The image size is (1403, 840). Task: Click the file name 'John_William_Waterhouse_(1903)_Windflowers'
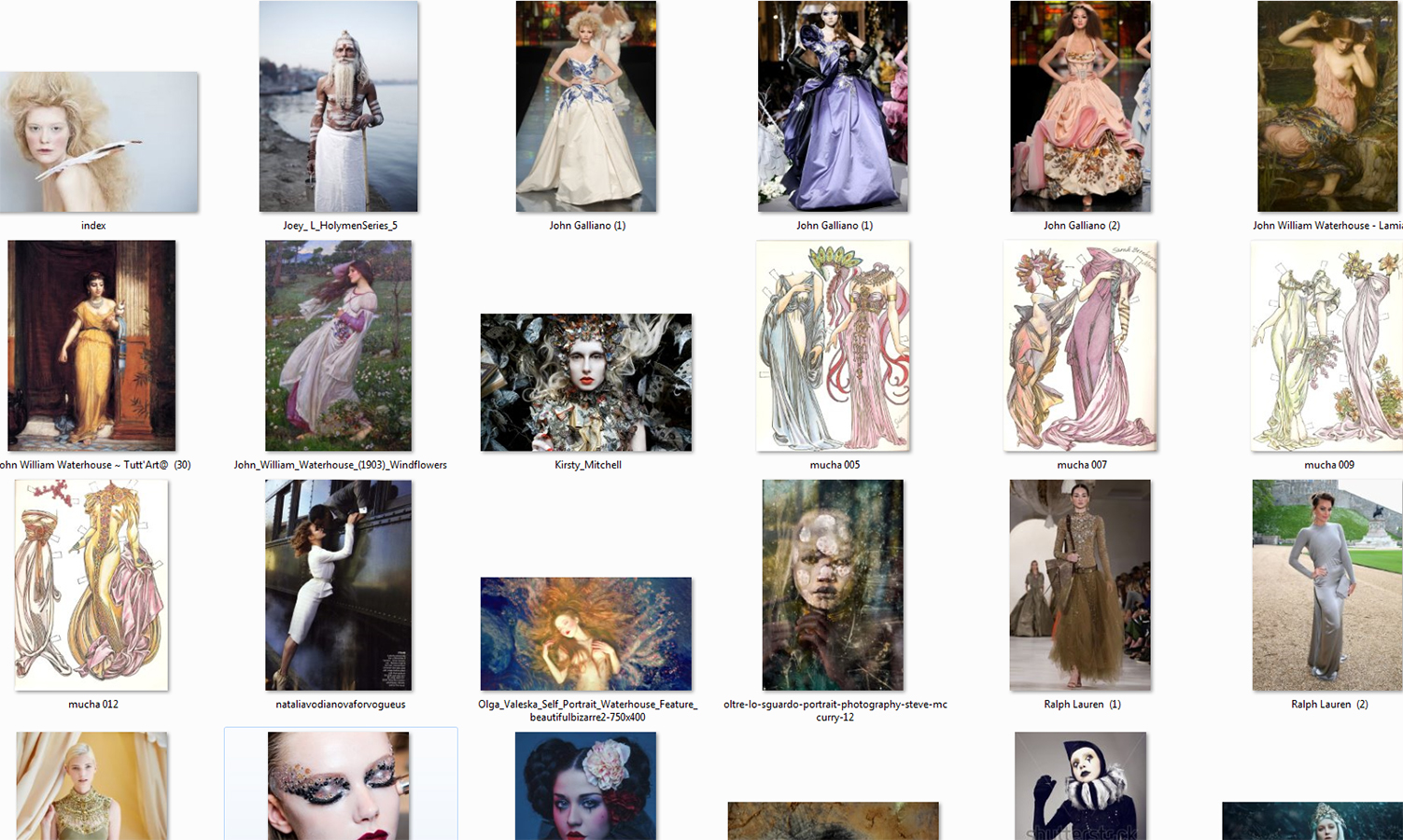(x=340, y=465)
